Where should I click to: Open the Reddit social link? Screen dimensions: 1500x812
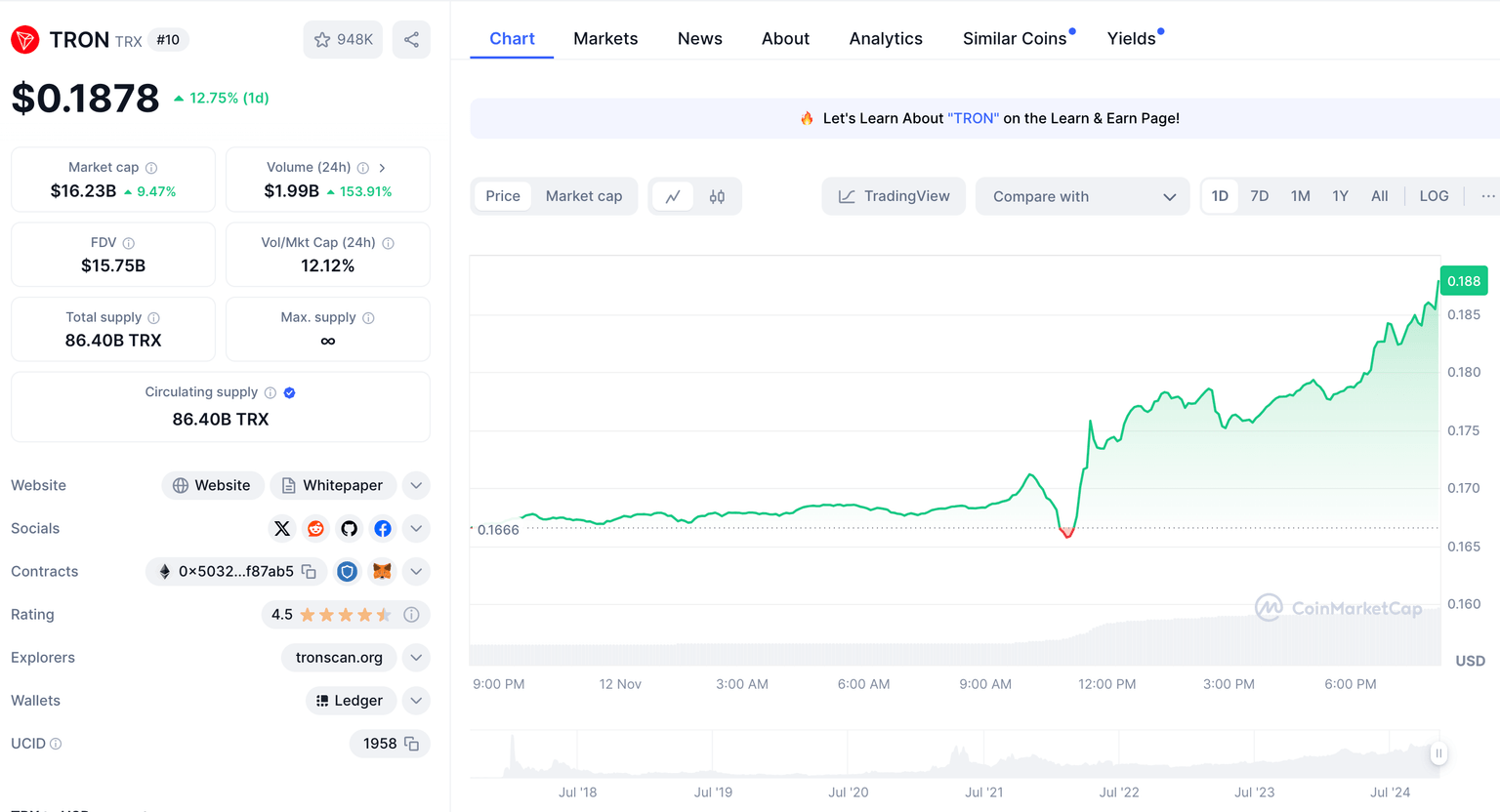(315, 529)
